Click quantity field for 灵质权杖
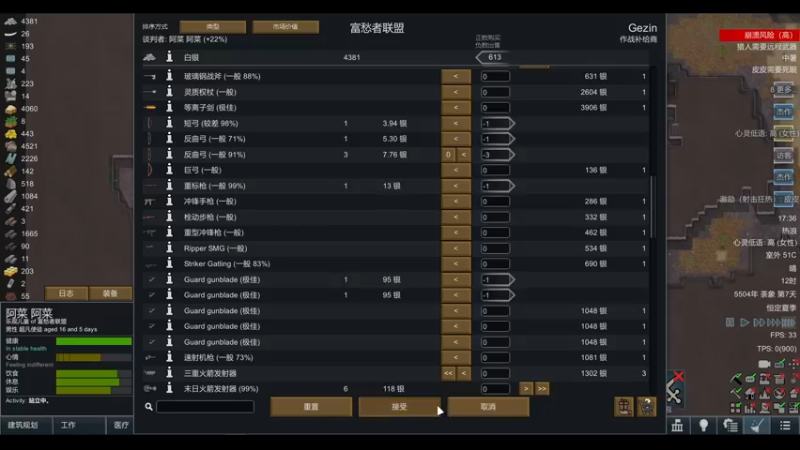The width and height of the screenshot is (800, 450). [x=495, y=92]
